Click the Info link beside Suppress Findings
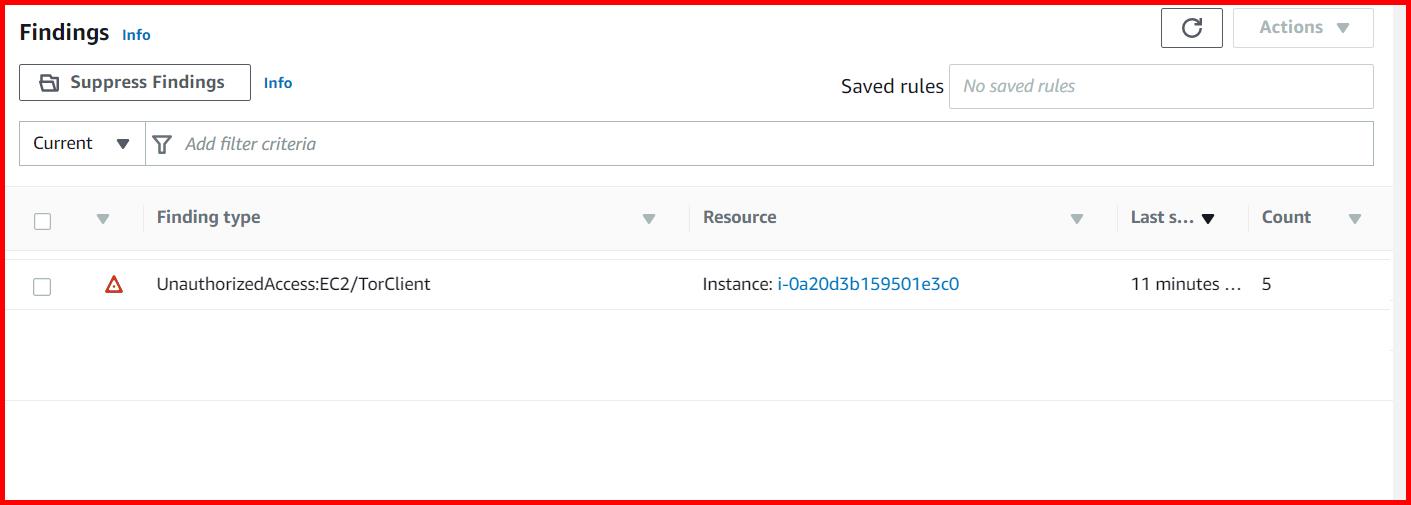The width and height of the screenshot is (1411, 505). click(278, 83)
